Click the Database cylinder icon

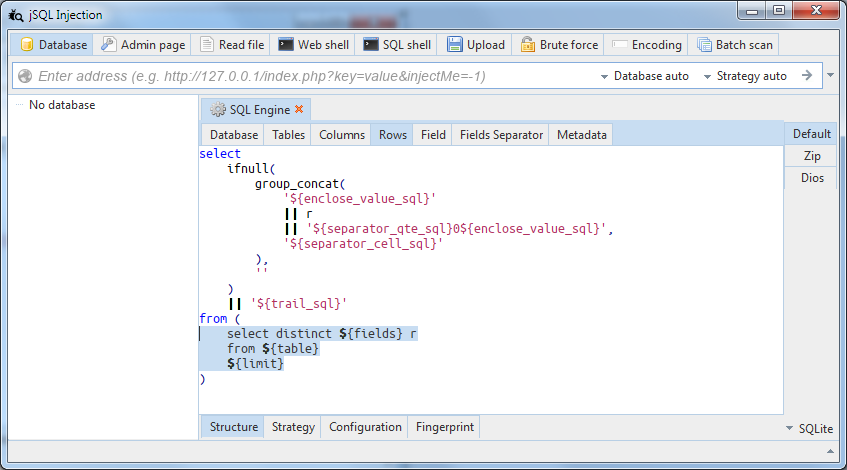click(x=26, y=45)
